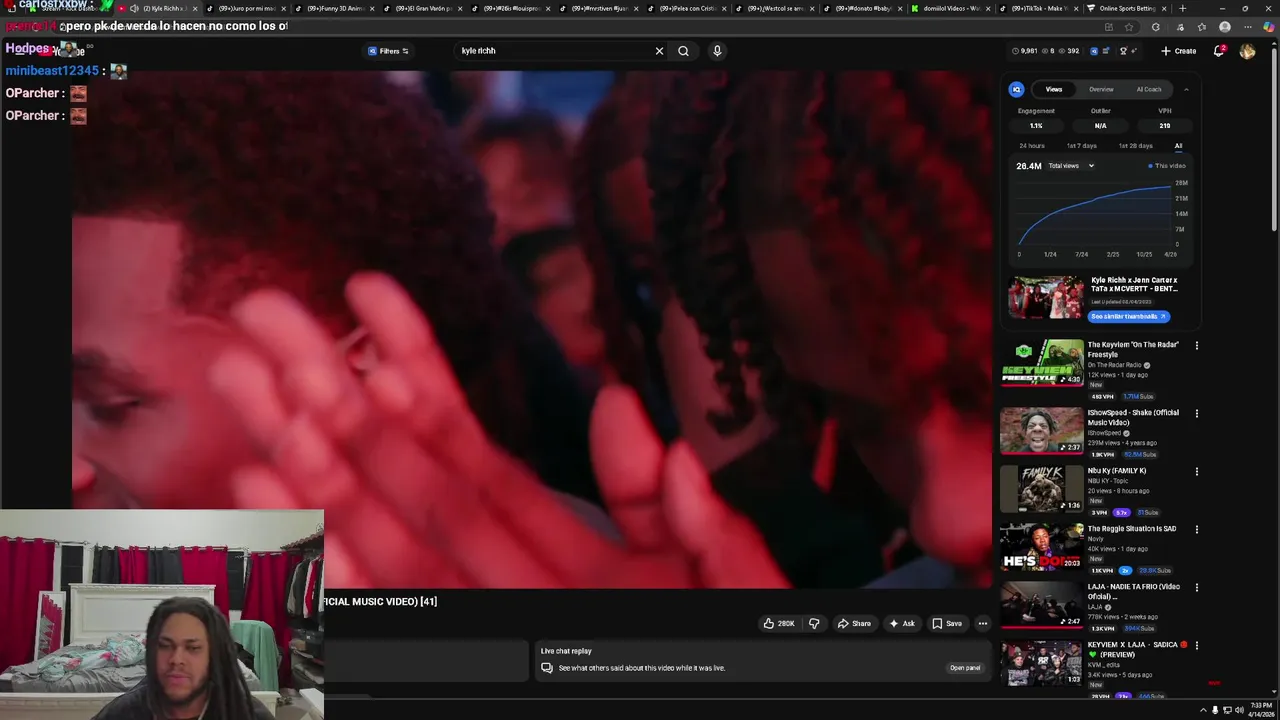Clear the 'kyle richh' search text with X
The image size is (1280, 720).
(x=659, y=51)
